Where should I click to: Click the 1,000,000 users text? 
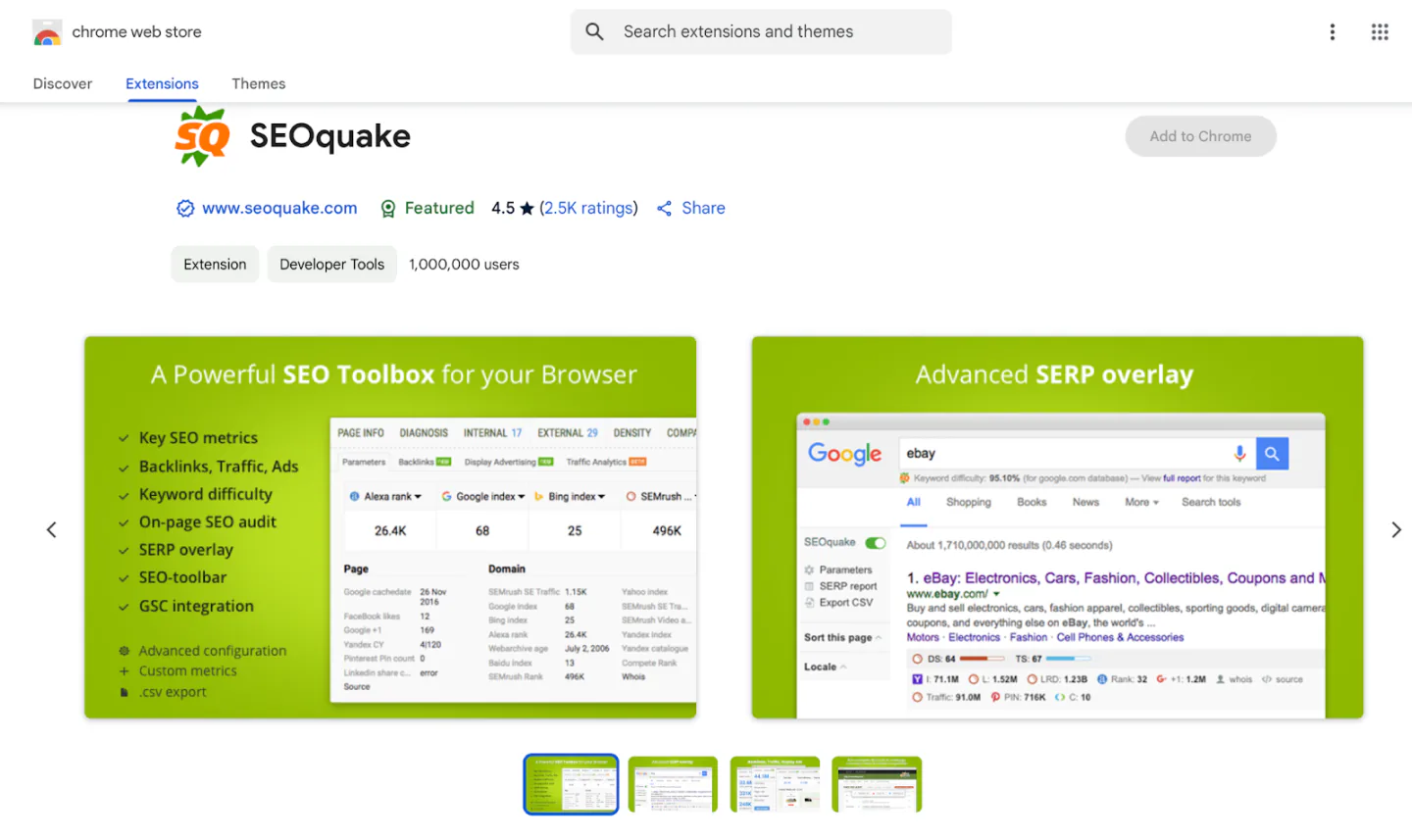tap(464, 264)
